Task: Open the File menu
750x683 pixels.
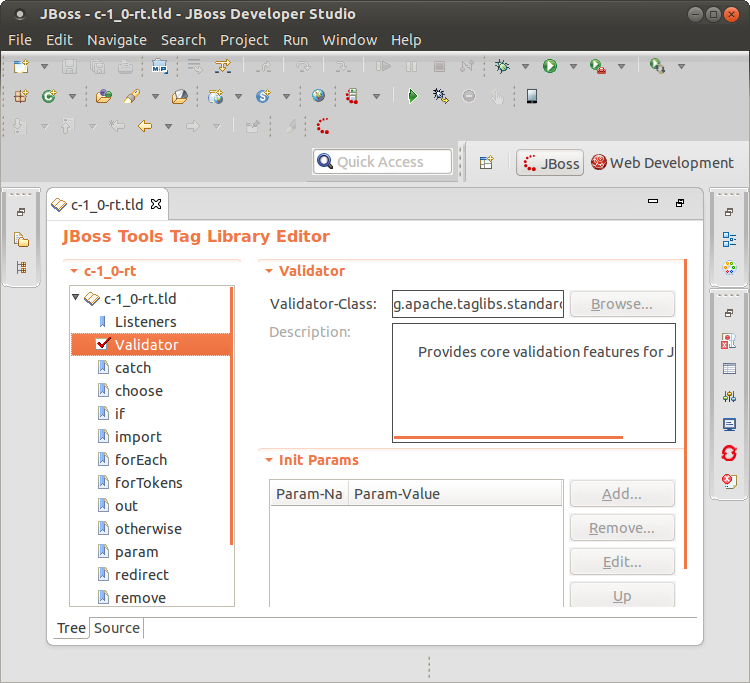Action: [x=20, y=40]
